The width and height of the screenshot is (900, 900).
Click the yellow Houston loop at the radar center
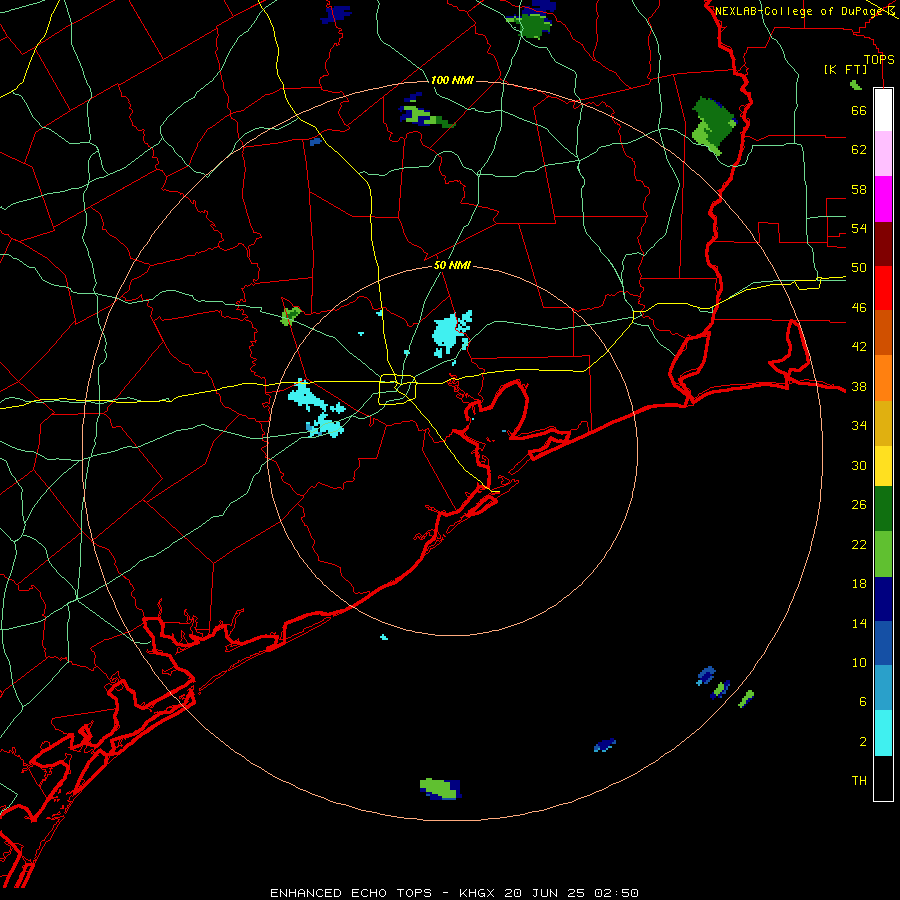398,389
